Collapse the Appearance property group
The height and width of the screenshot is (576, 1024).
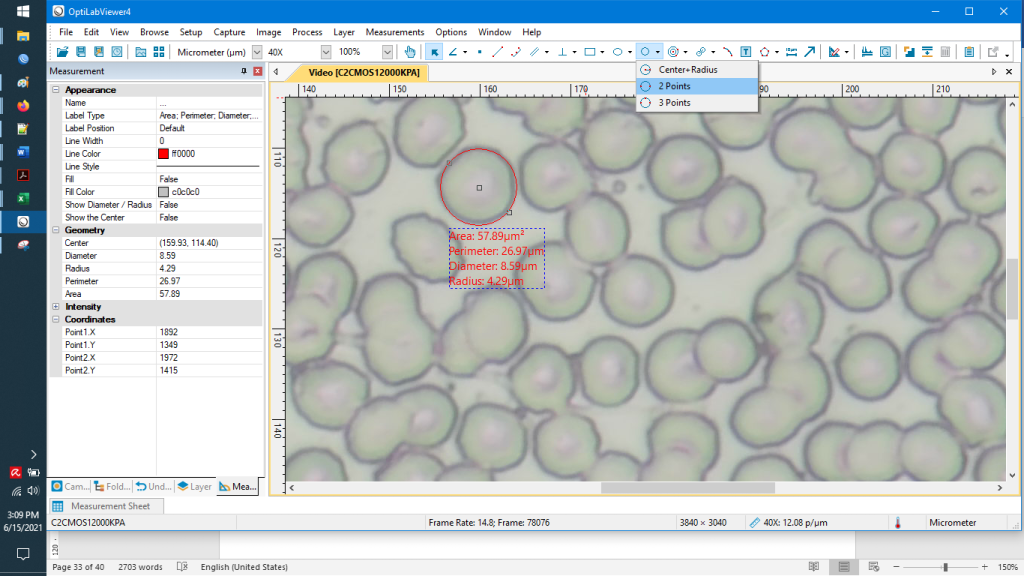56,90
